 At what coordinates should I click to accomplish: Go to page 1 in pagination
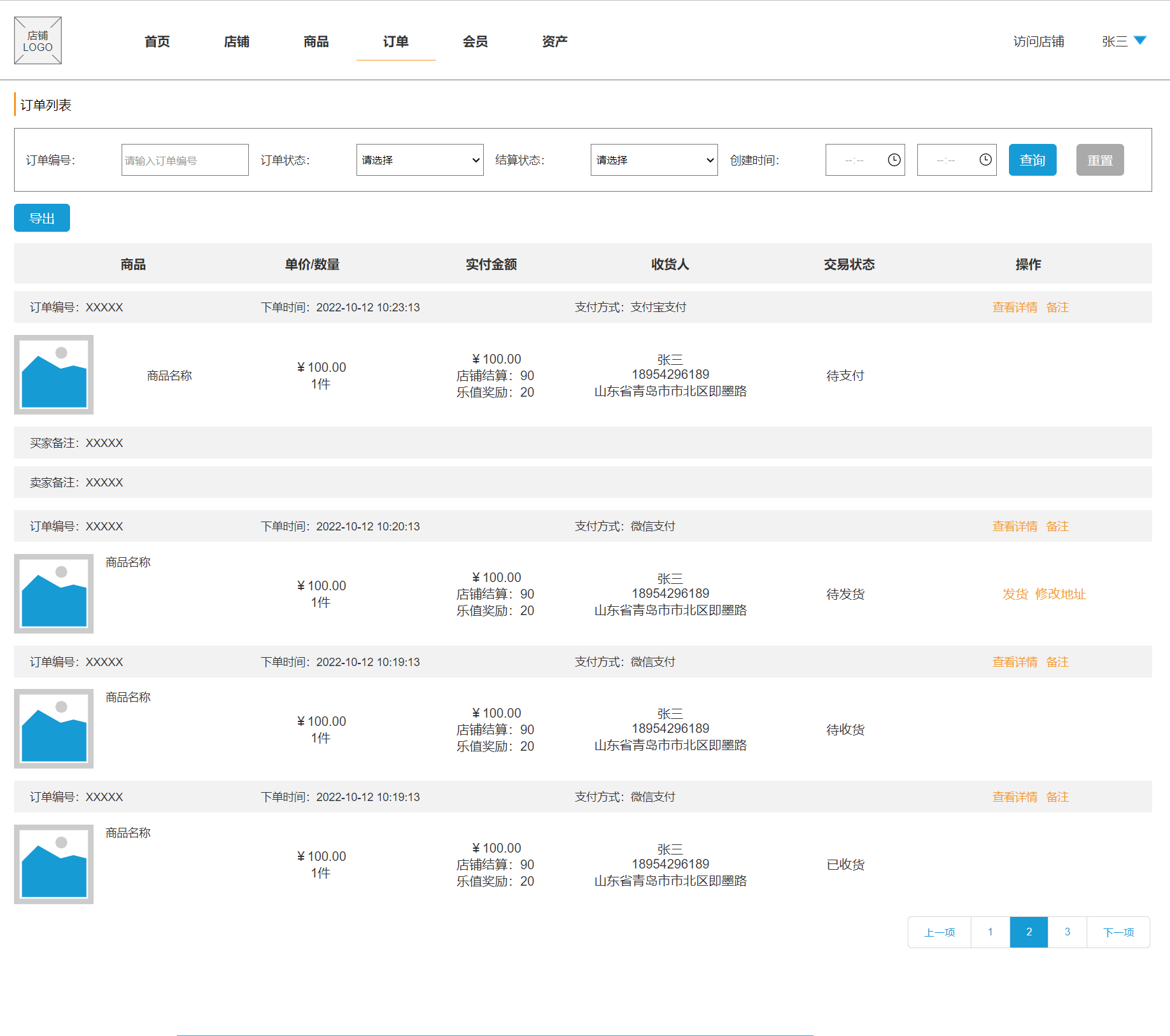[990, 932]
